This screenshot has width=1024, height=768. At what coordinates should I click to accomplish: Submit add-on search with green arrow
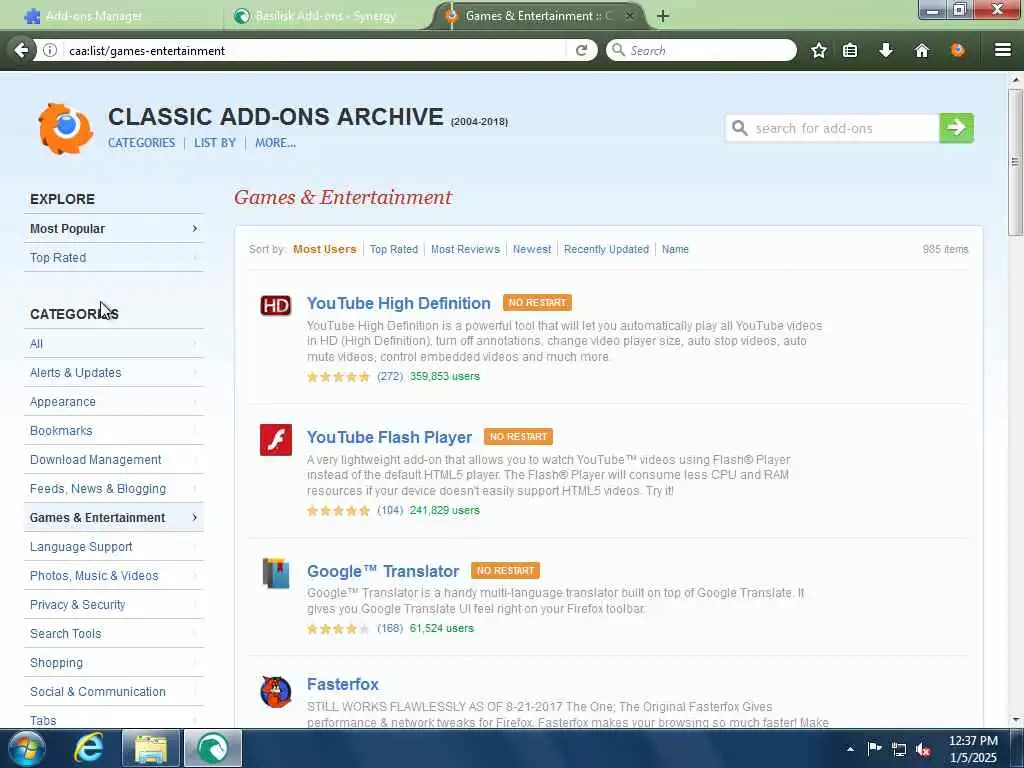tap(956, 127)
